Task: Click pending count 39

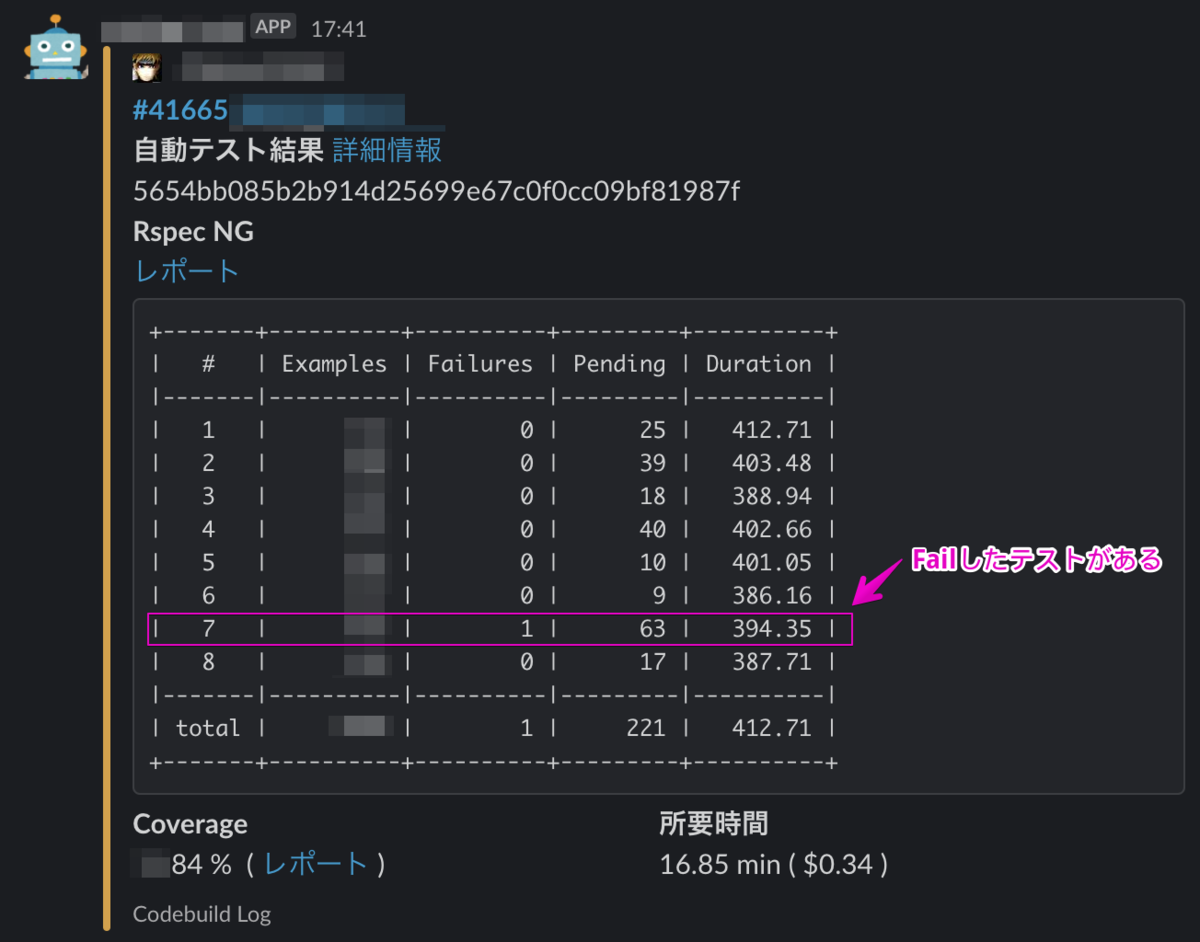Action: (x=652, y=464)
